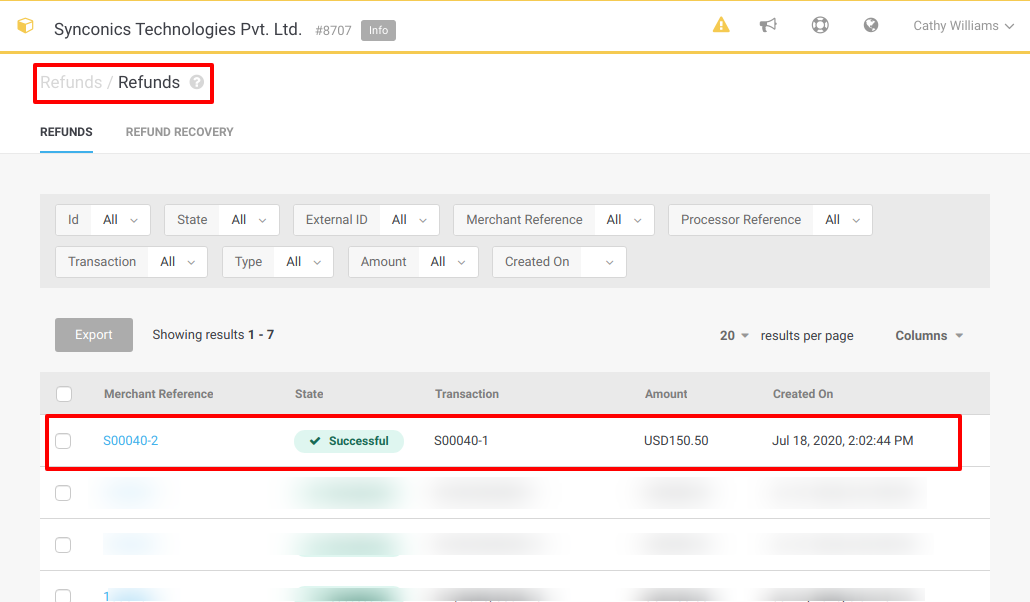
Task: Check the box for refund S00040-2
Action: tap(64, 441)
